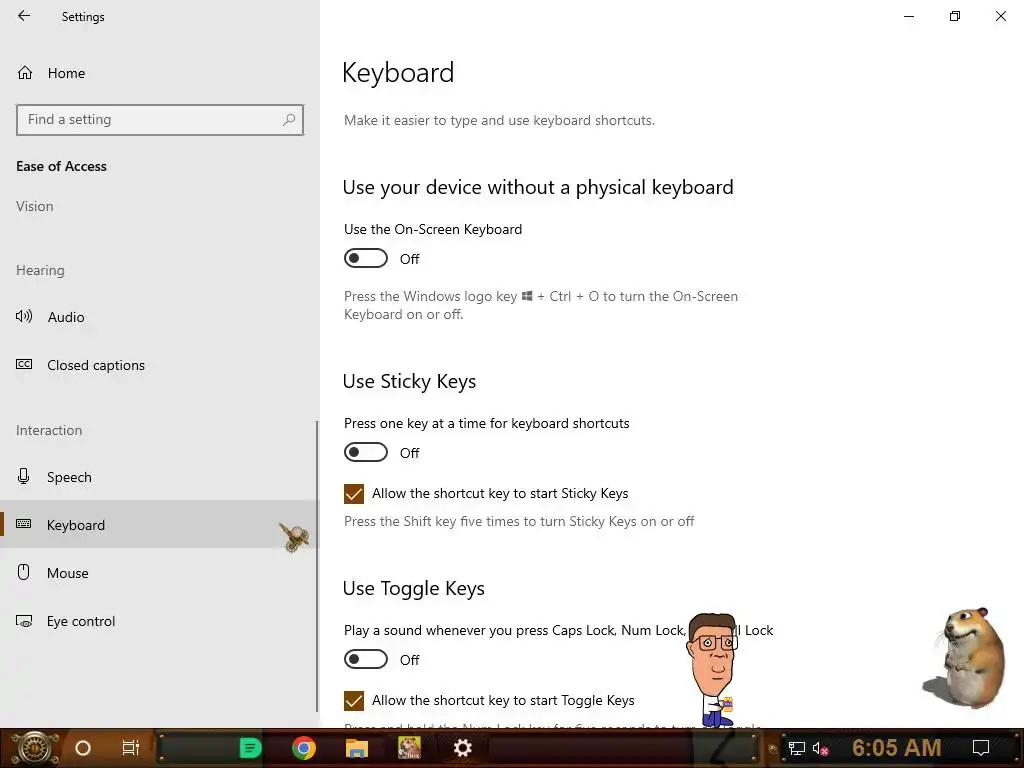Turn on the On-Screen Keyboard toggle

(x=366, y=259)
